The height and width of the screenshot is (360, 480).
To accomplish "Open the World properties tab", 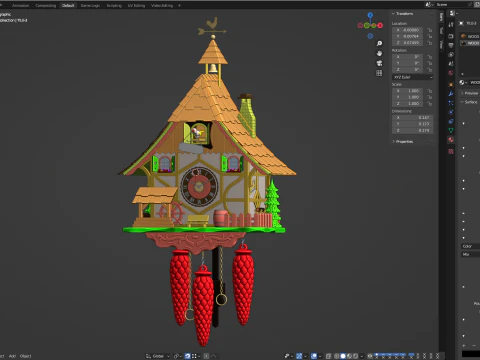I will click(451, 73).
